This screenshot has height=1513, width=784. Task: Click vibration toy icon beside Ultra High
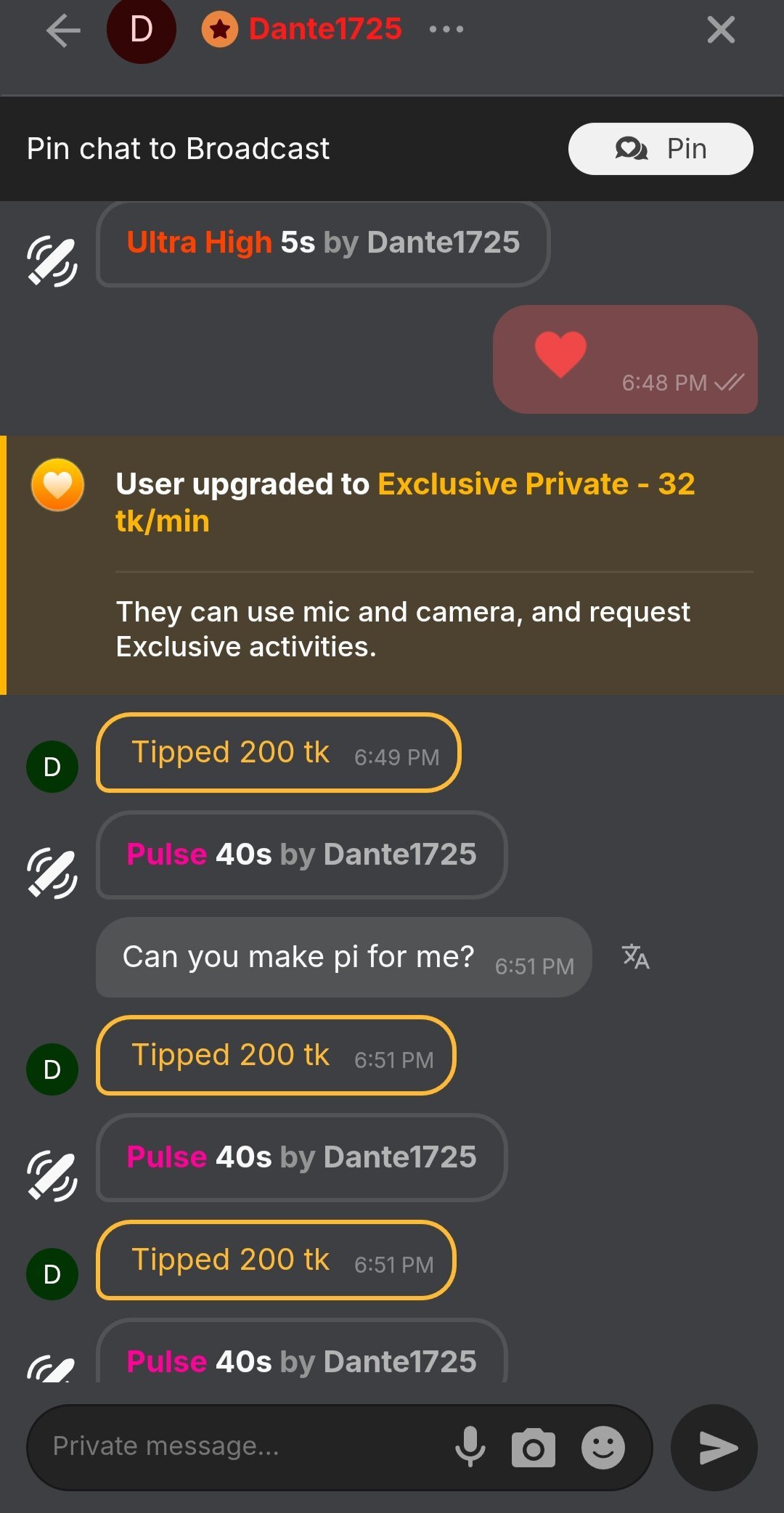click(52, 261)
